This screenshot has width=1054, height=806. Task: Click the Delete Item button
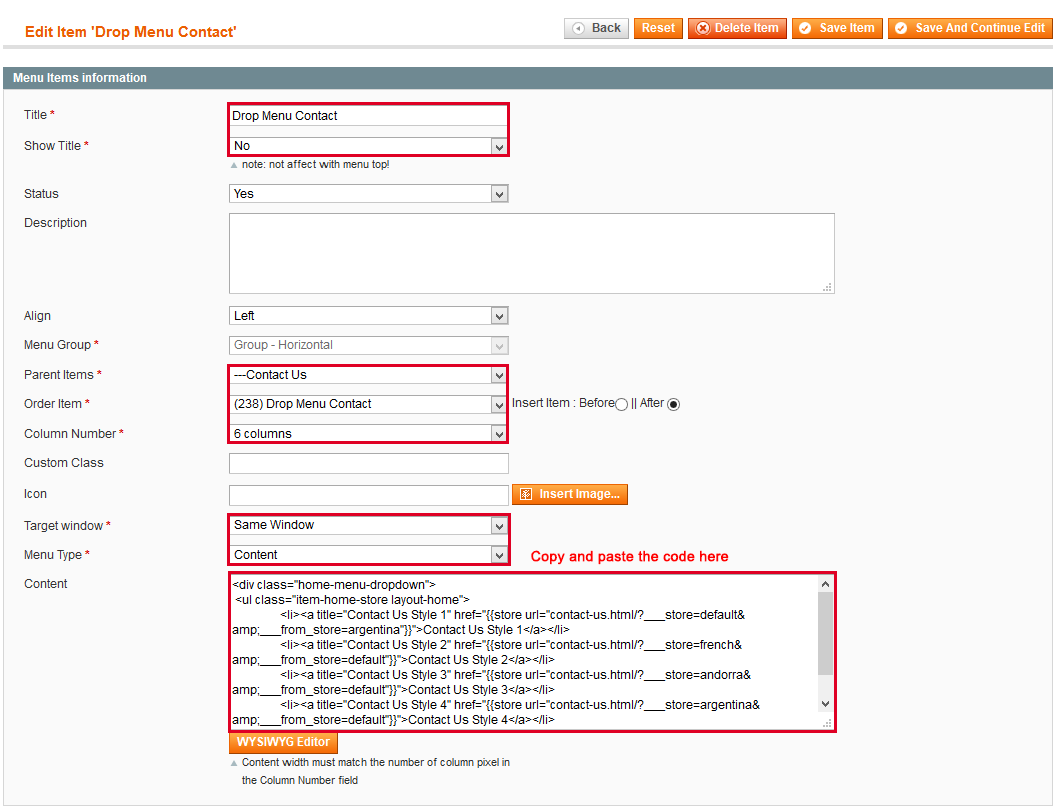pyautogui.click(x=737, y=28)
